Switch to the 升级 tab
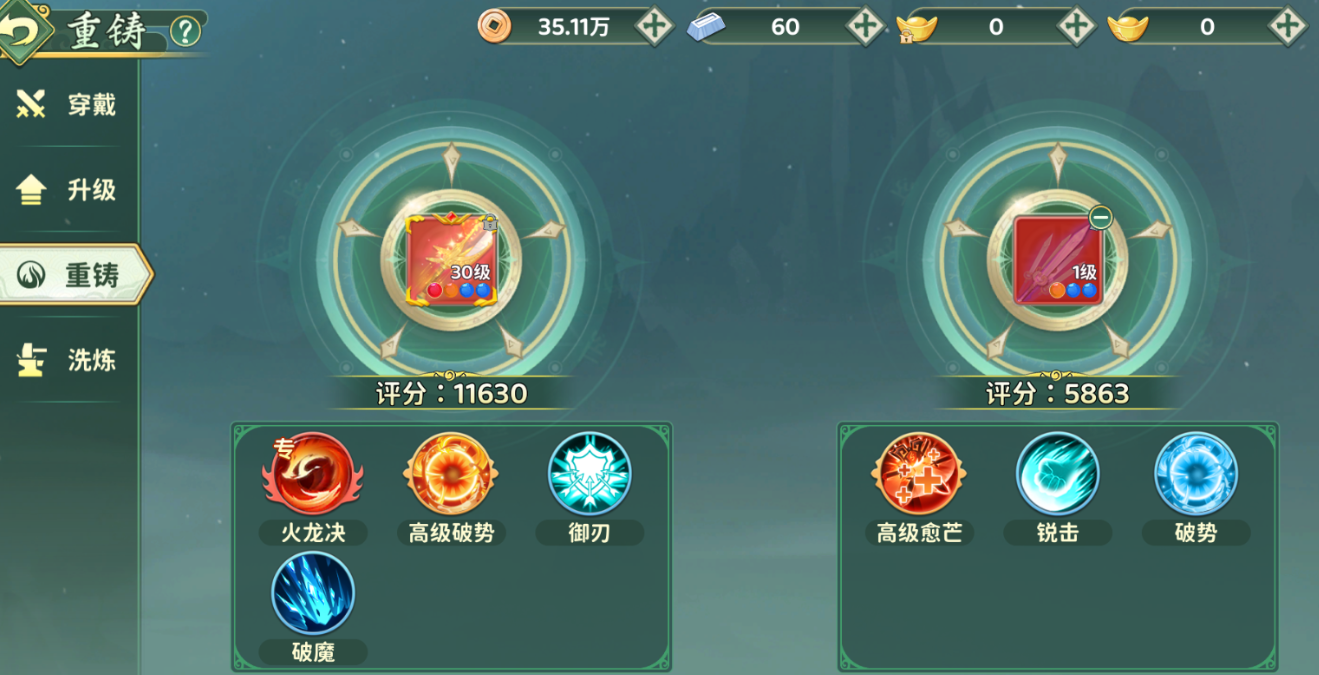The width and height of the screenshot is (1319, 675). coord(68,189)
